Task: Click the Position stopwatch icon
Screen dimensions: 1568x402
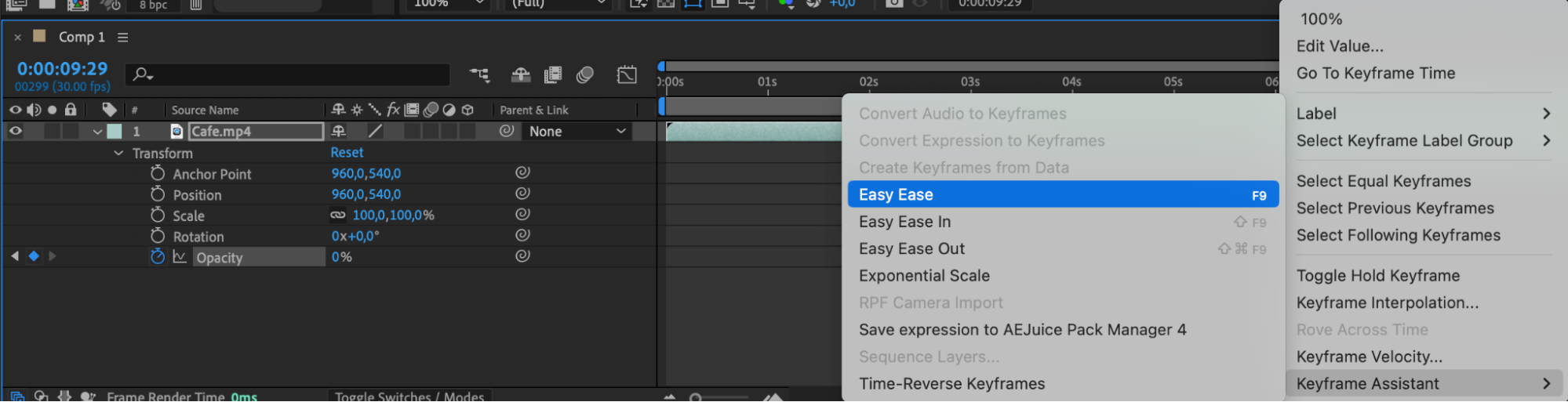Action: point(158,194)
